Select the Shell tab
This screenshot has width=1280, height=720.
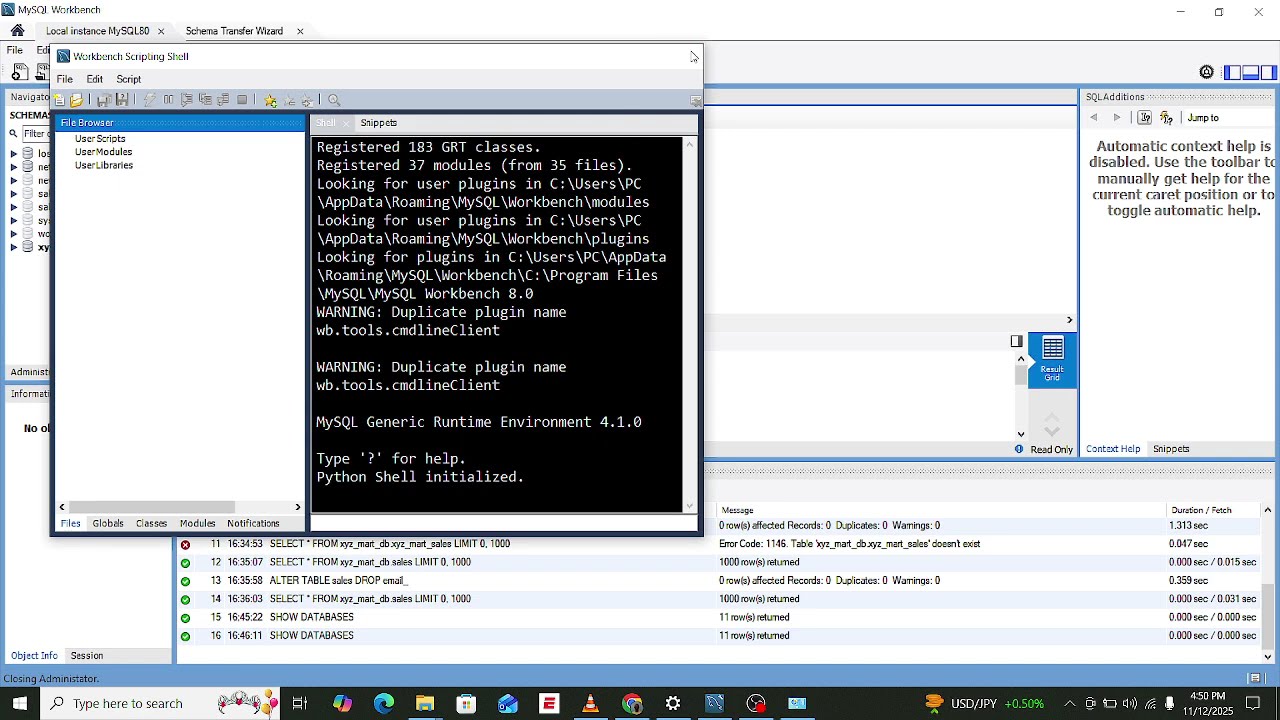coord(326,123)
